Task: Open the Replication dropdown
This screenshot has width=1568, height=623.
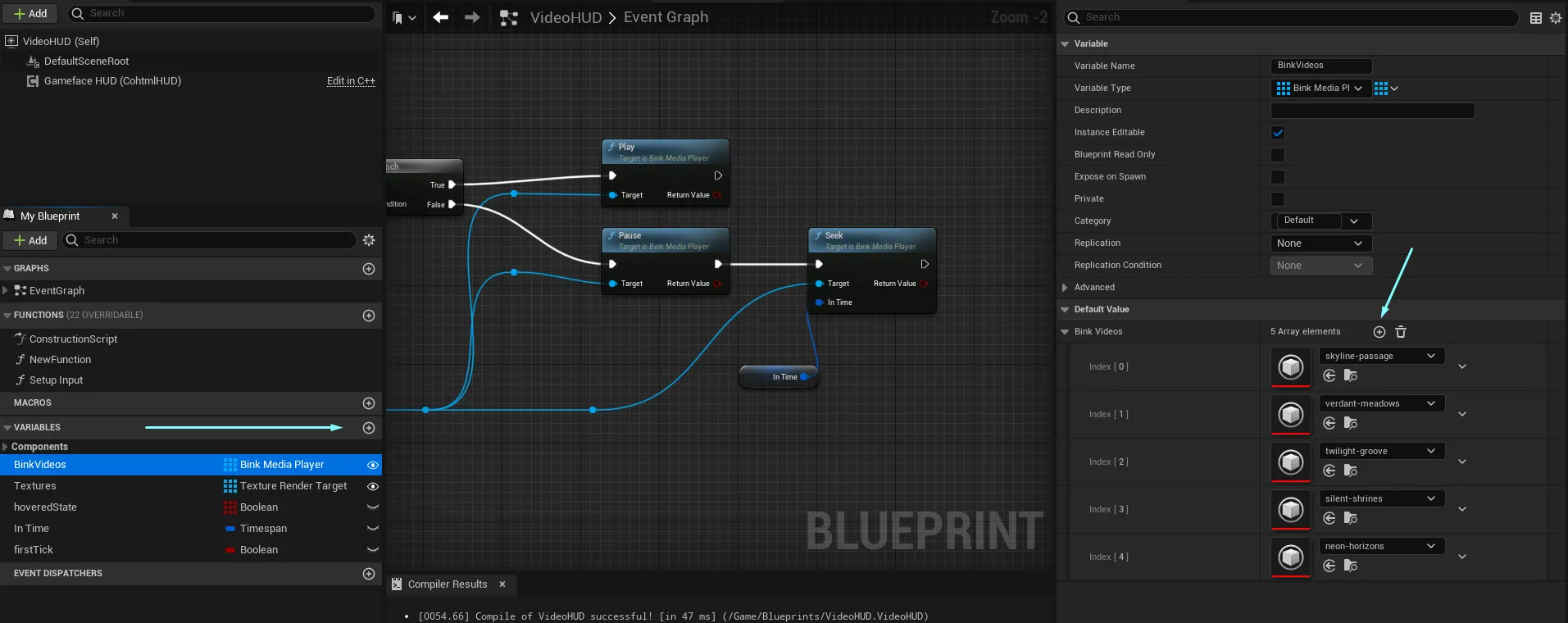Action: pyautogui.click(x=1320, y=243)
